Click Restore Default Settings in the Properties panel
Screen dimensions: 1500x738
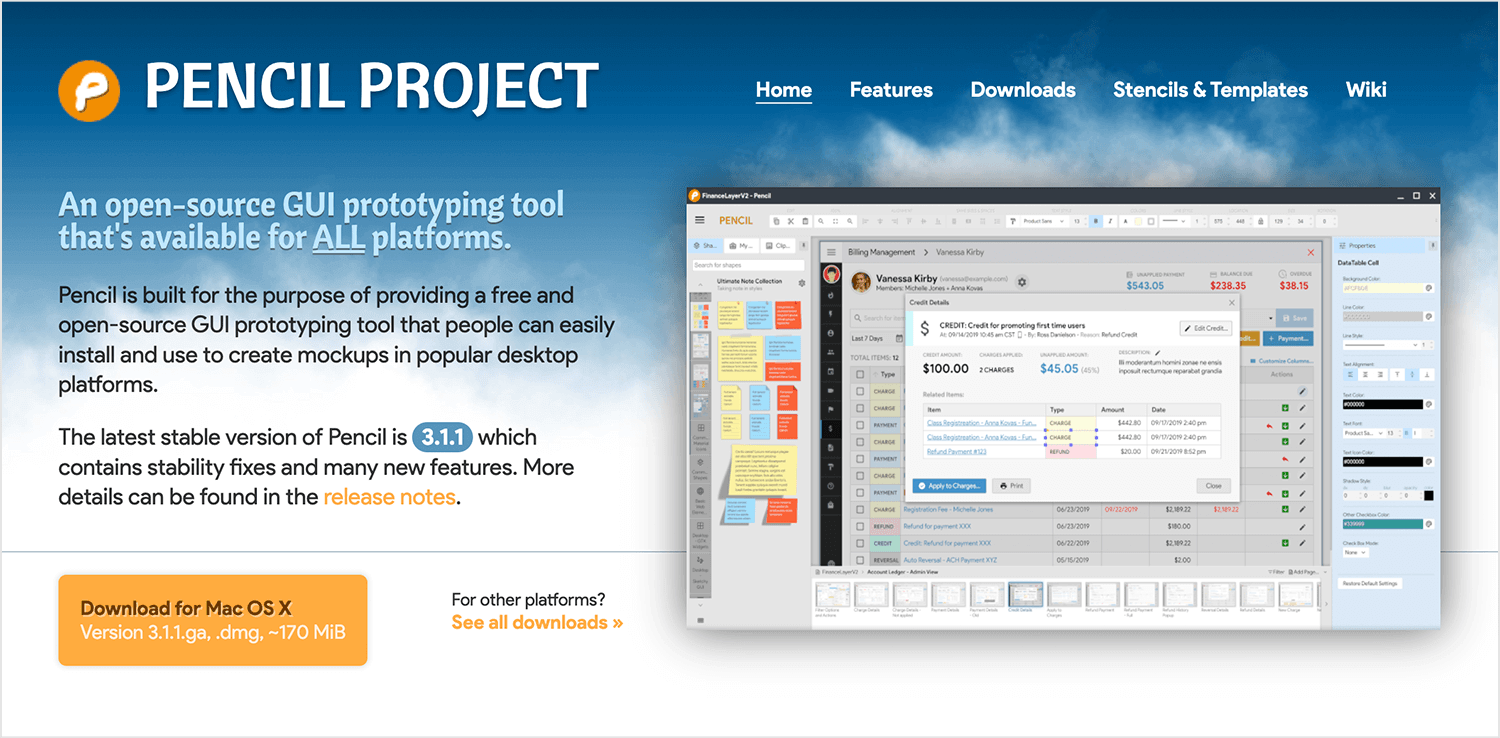coord(1370,583)
